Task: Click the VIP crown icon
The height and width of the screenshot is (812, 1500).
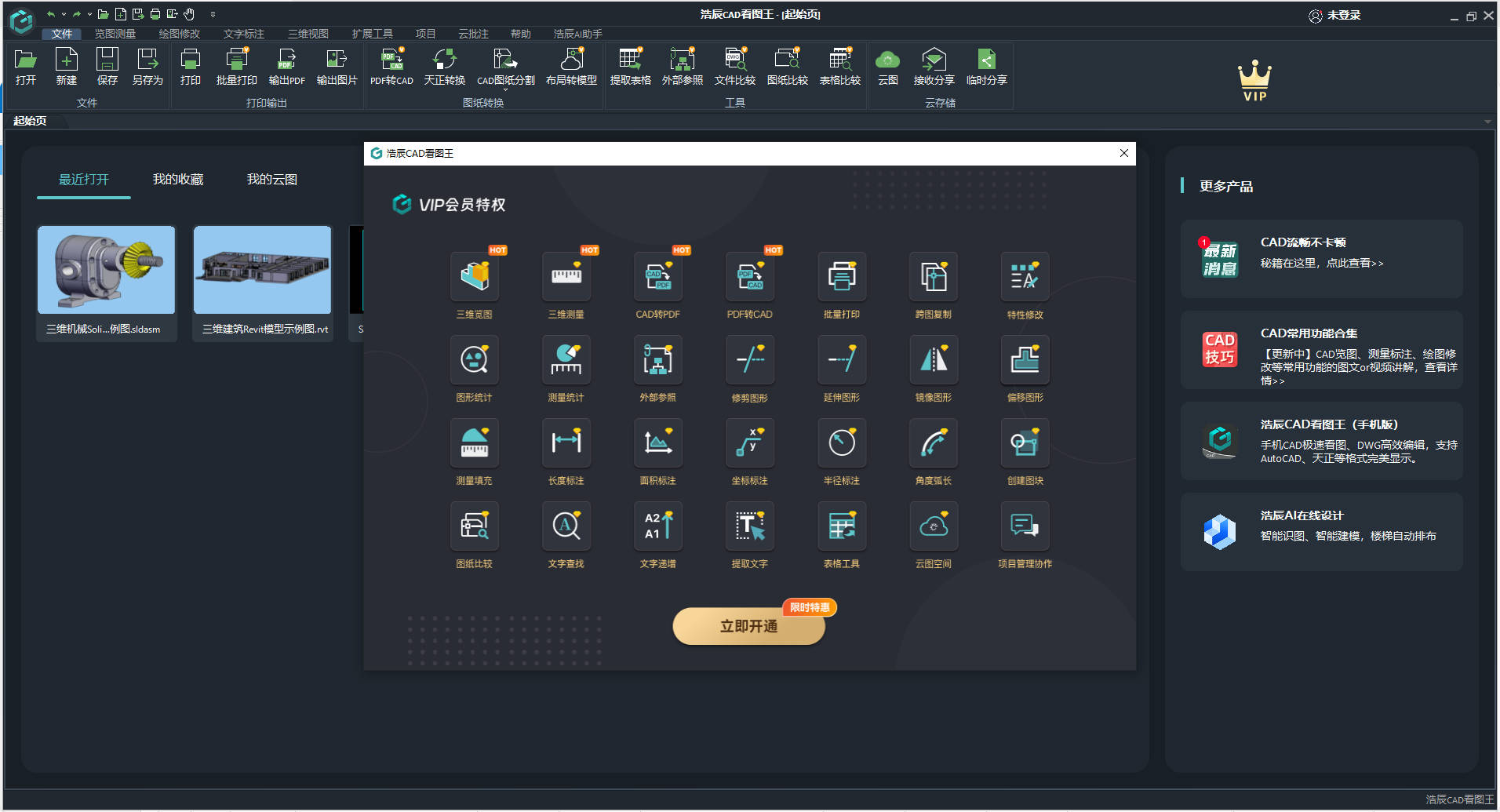Action: point(1254,79)
